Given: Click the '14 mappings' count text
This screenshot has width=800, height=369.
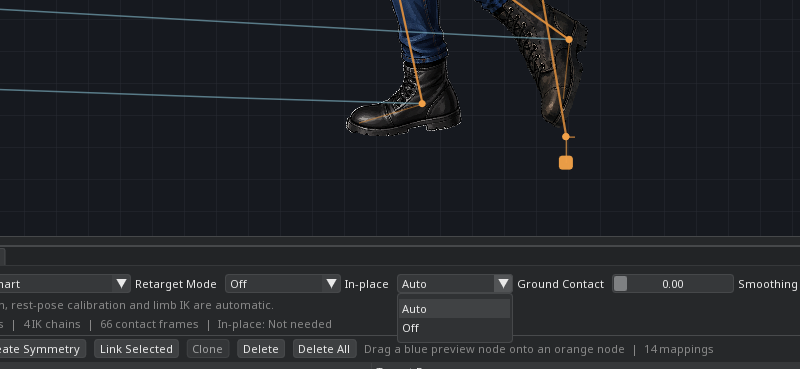Looking at the screenshot, I should click(x=679, y=350).
